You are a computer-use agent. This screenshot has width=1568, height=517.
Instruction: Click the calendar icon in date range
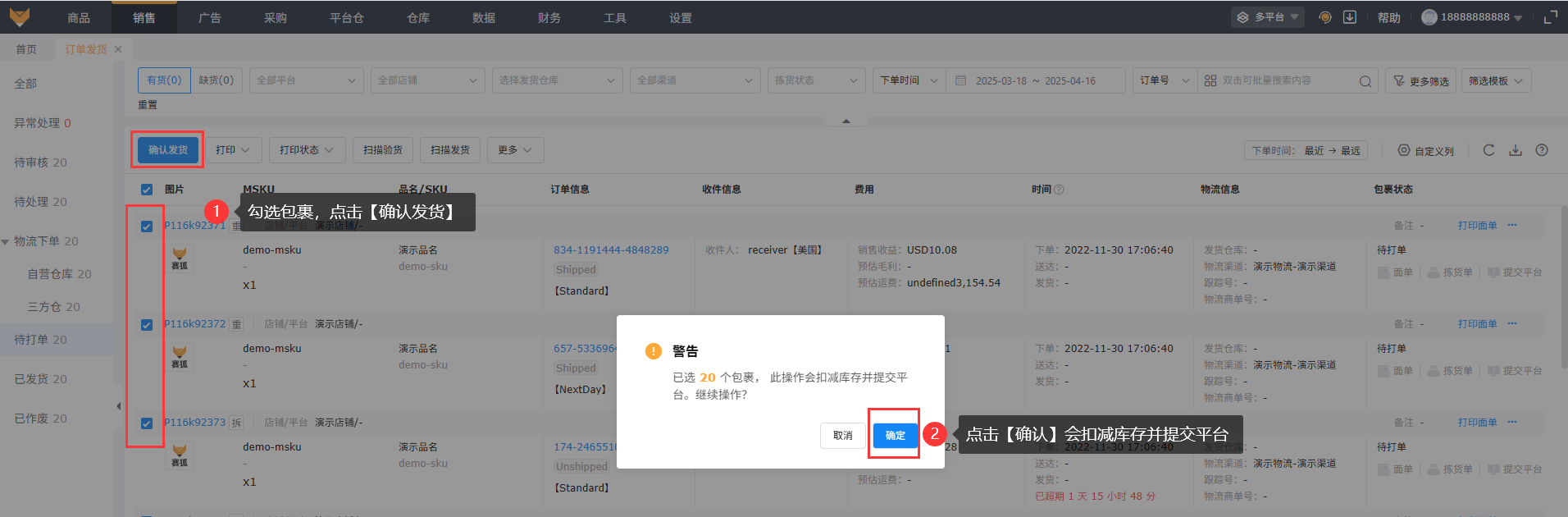pos(961,80)
